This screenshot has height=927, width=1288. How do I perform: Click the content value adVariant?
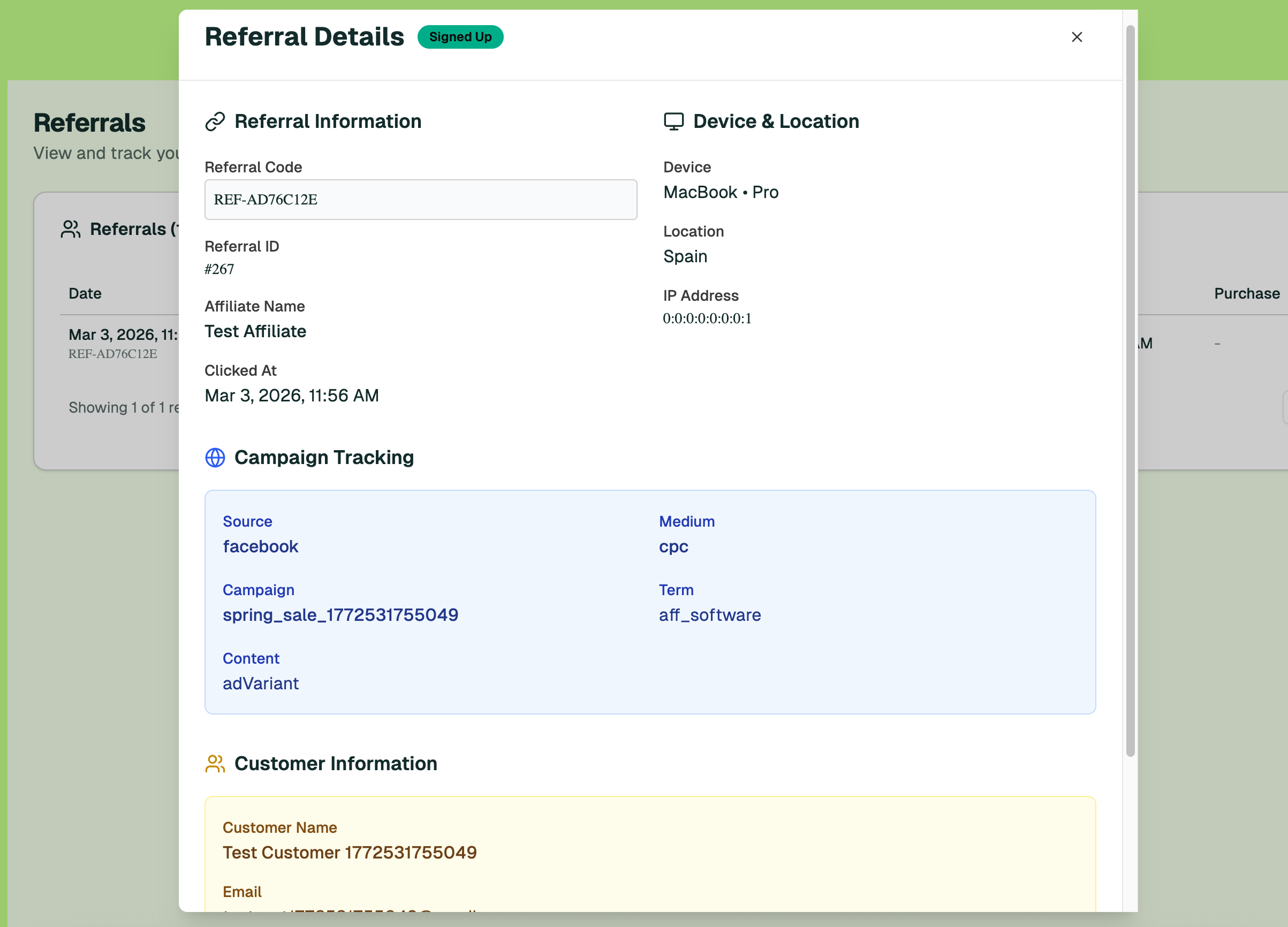(x=261, y=683)
